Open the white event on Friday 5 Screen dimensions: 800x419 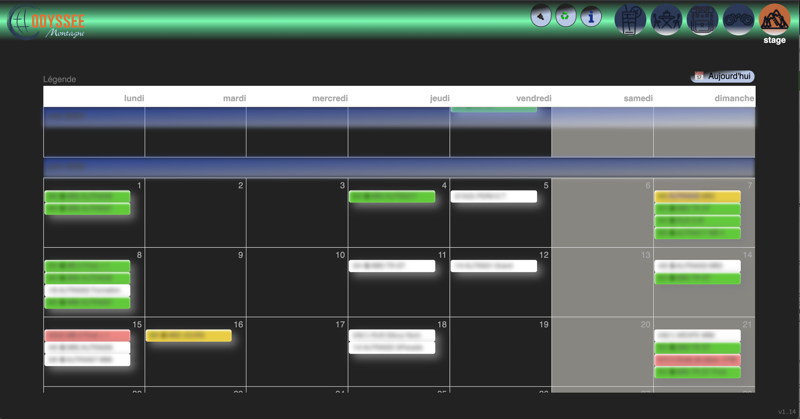click(493, 197)
